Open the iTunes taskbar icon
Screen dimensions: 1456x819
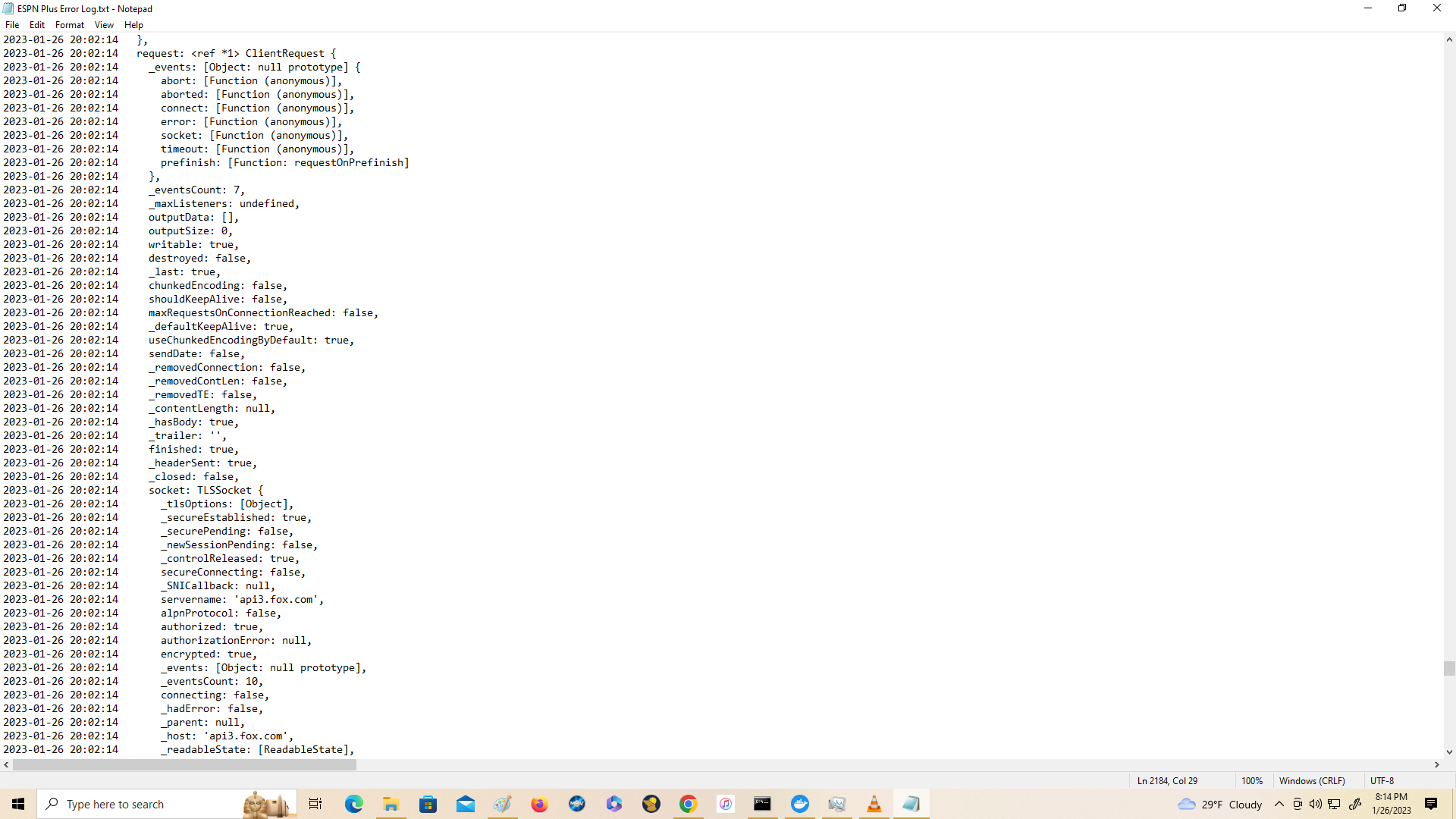(x=726, y=804)
